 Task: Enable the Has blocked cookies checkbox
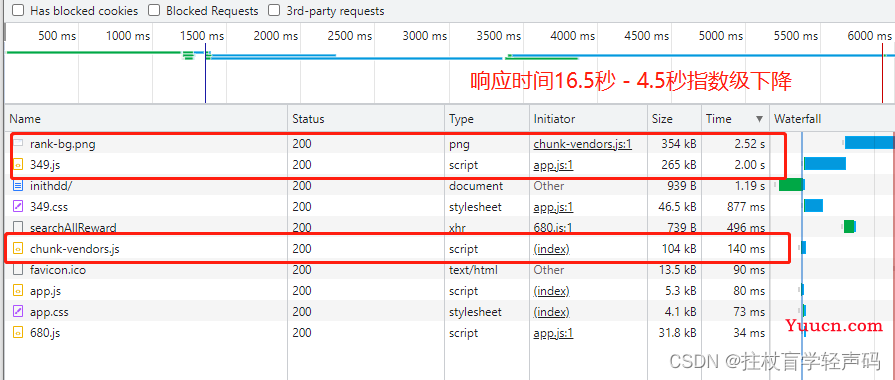pos(18,10)
